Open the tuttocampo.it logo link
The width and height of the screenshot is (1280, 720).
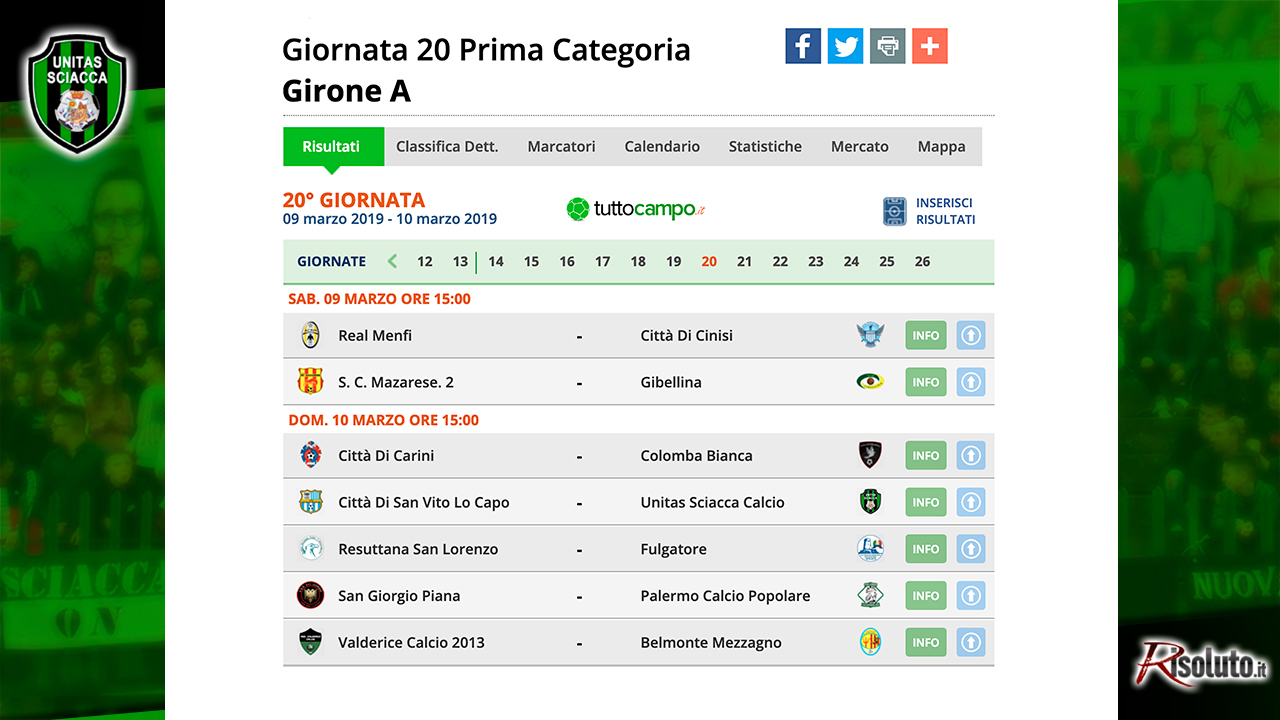pyautogui.click(x=636, y=210)
